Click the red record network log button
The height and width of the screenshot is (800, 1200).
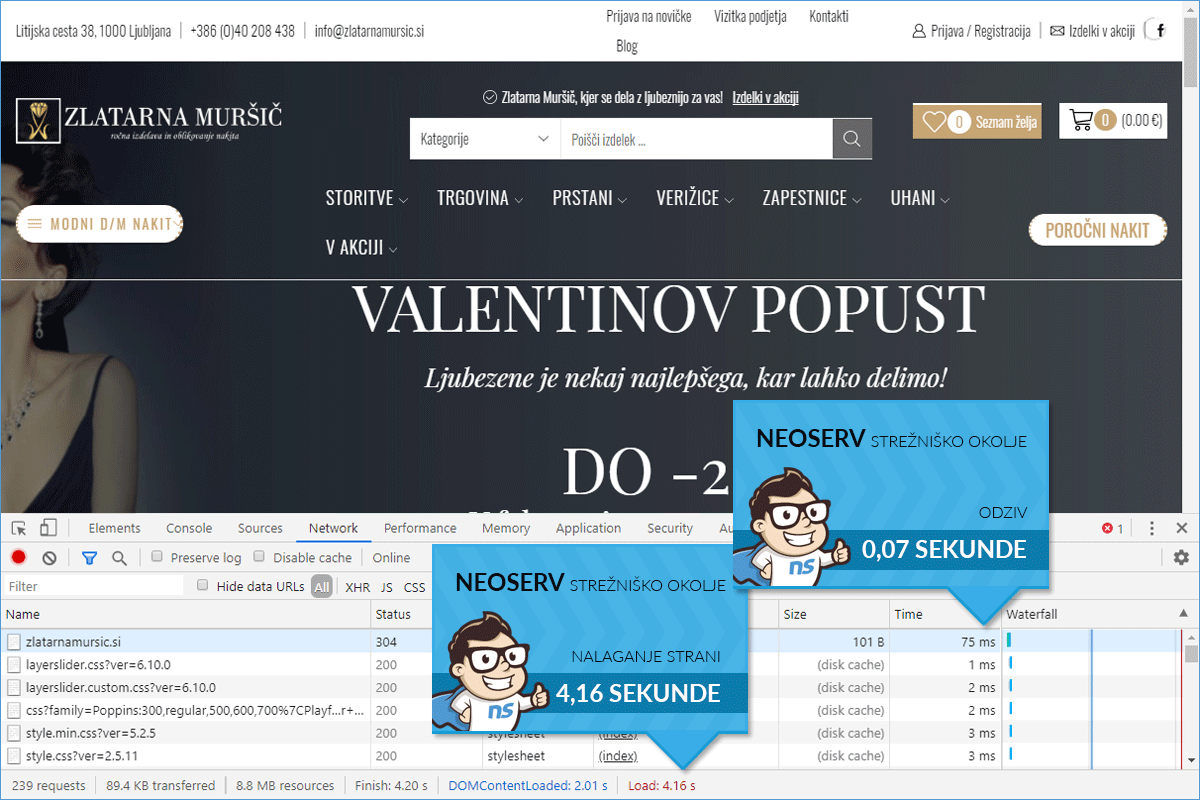pos(19,558)
